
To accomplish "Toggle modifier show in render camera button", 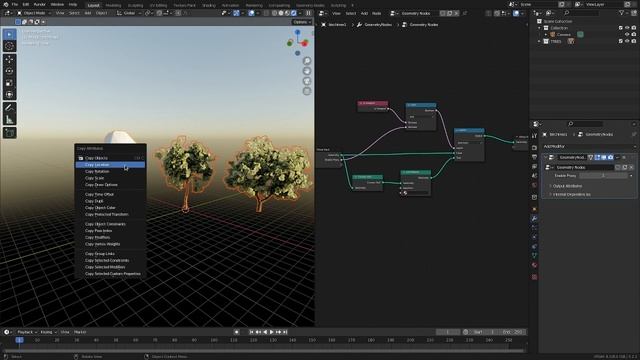I will coord(610,157).
